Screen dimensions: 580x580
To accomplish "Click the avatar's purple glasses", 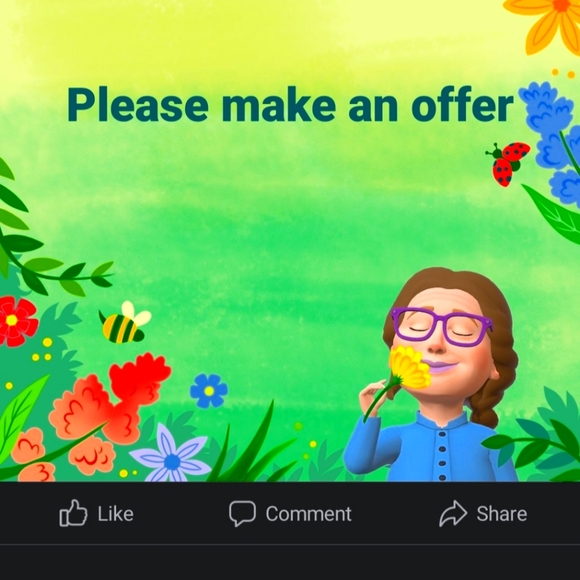I will pos(441,327).
